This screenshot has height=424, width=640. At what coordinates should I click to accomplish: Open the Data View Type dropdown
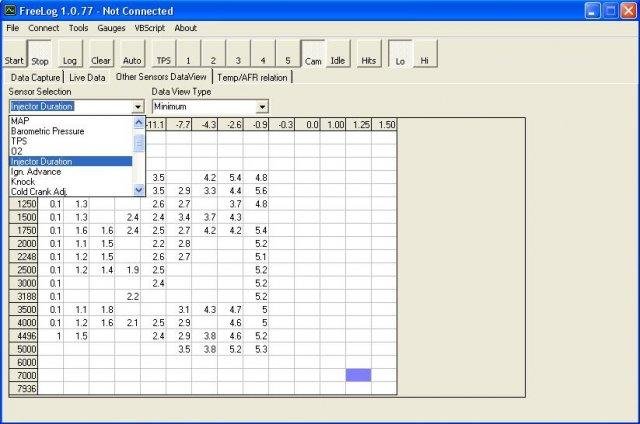(x=262, y=107)
